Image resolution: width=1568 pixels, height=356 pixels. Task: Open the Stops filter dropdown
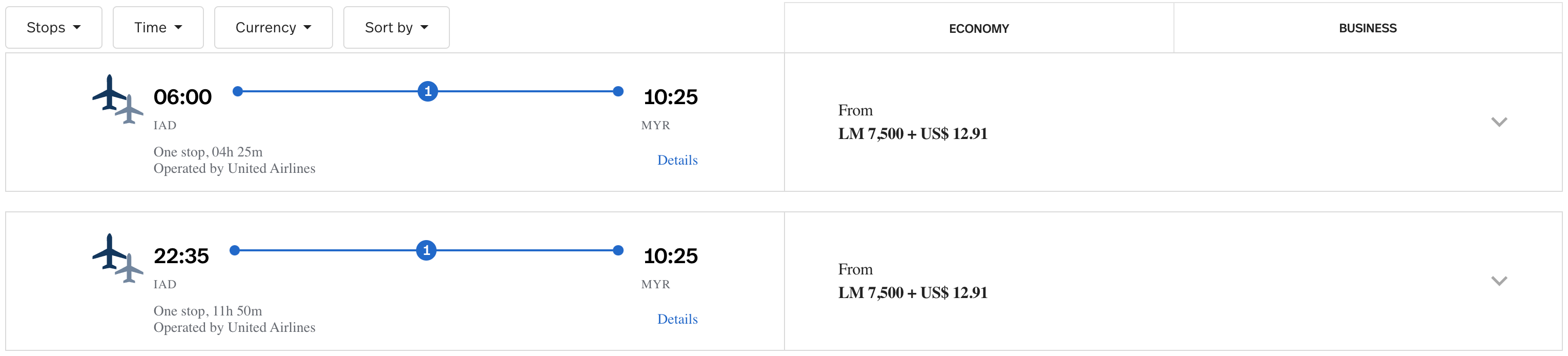tap(54, 27)
